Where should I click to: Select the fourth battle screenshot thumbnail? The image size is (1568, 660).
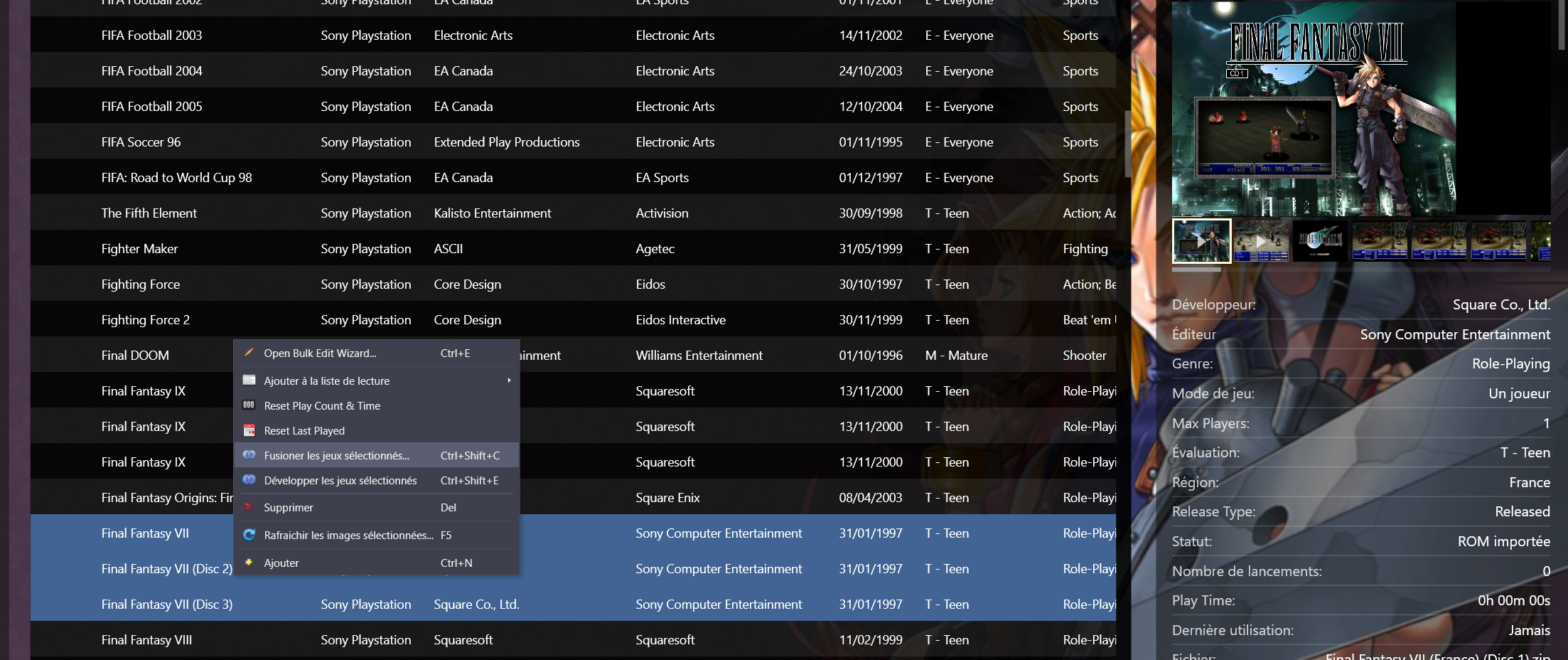pyautogui.click(x=1380, y=241)
